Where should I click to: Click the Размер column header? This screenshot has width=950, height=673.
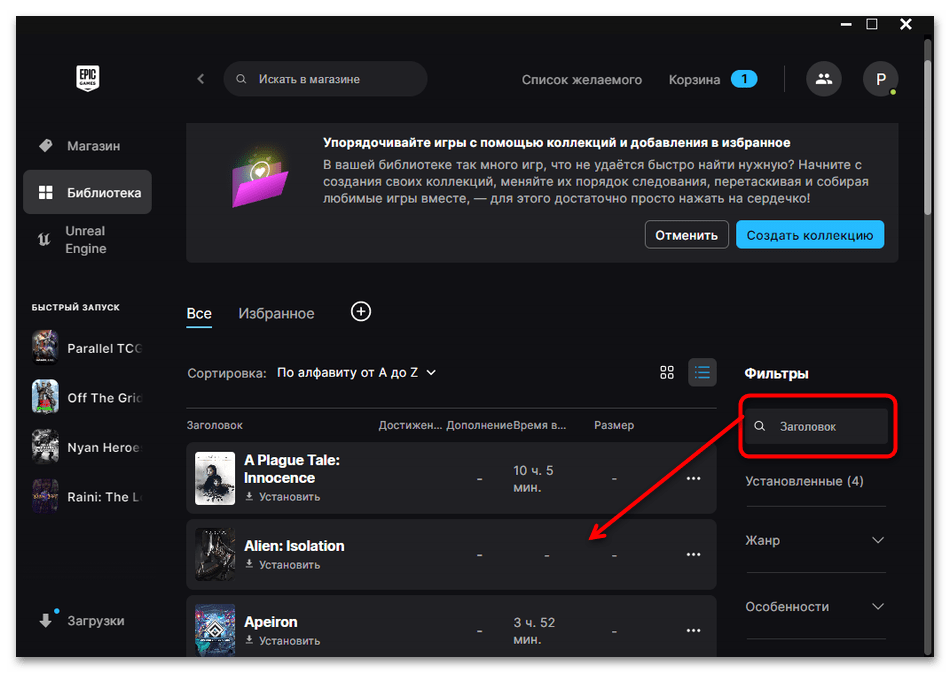(614, 425)
